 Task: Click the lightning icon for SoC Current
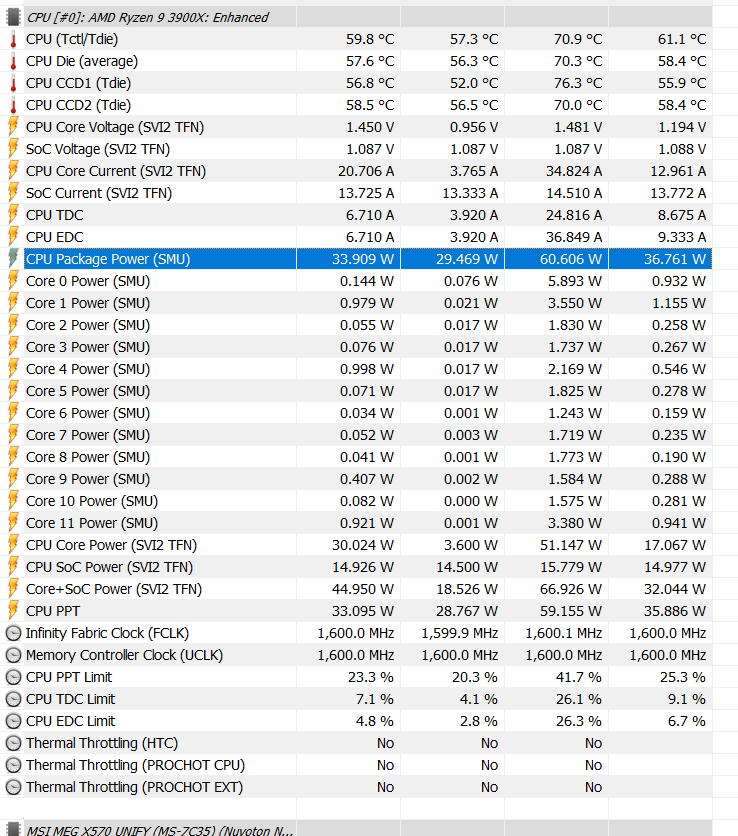click(x=13, y=193)
